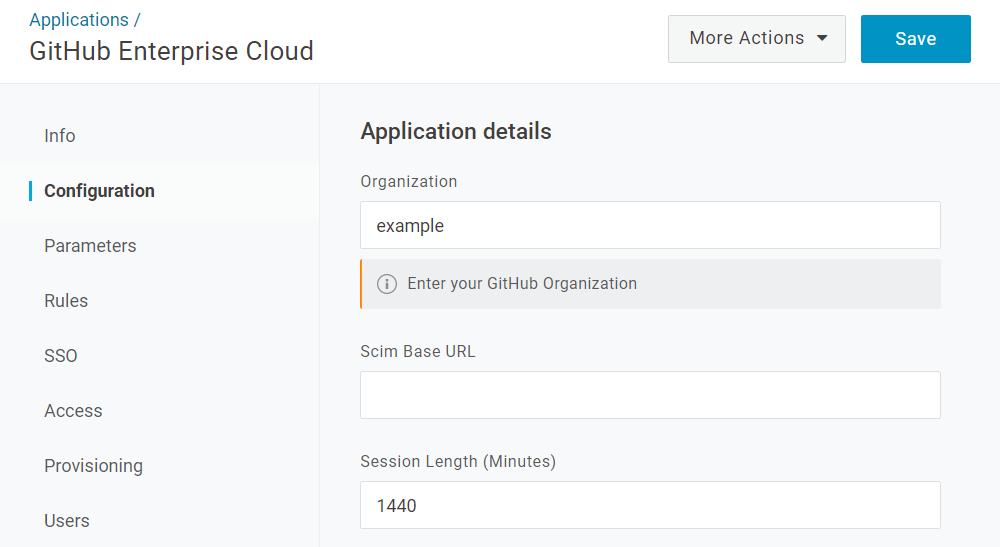
Task: Open the Users tab
Action: click(66, 520)
